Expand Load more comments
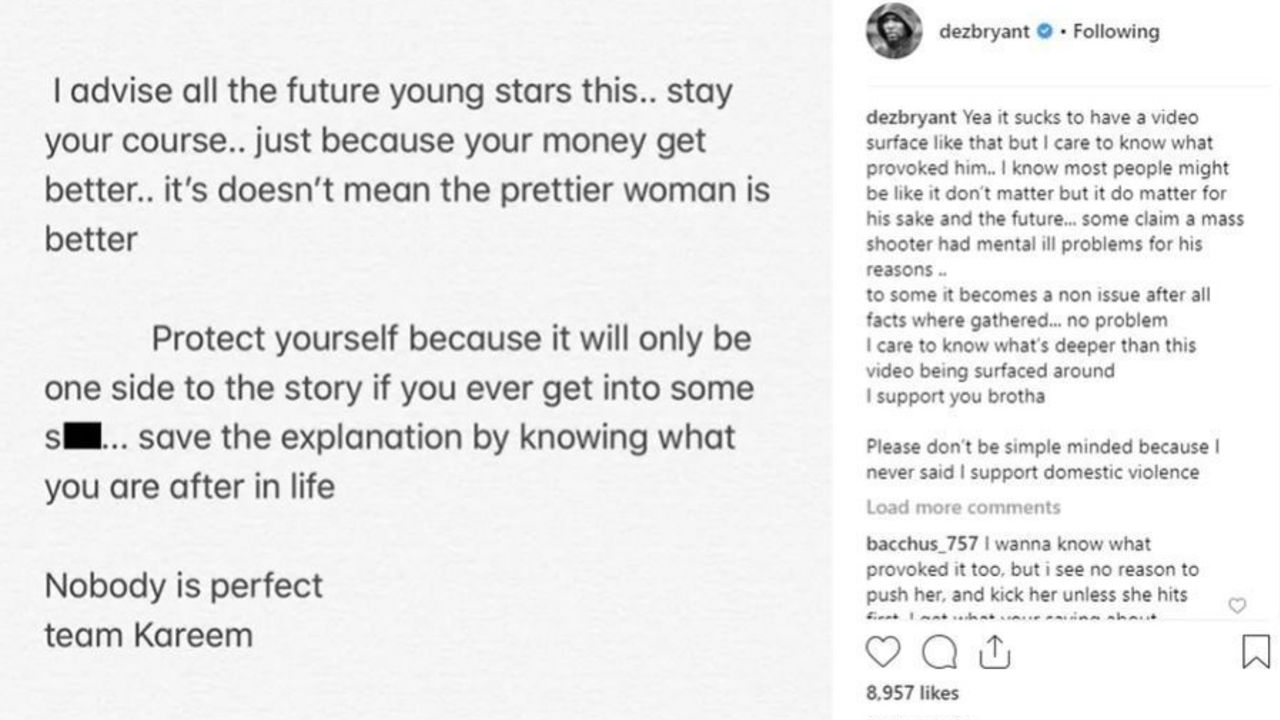Viewport: 1280px width, 720px height. (963, 507)
